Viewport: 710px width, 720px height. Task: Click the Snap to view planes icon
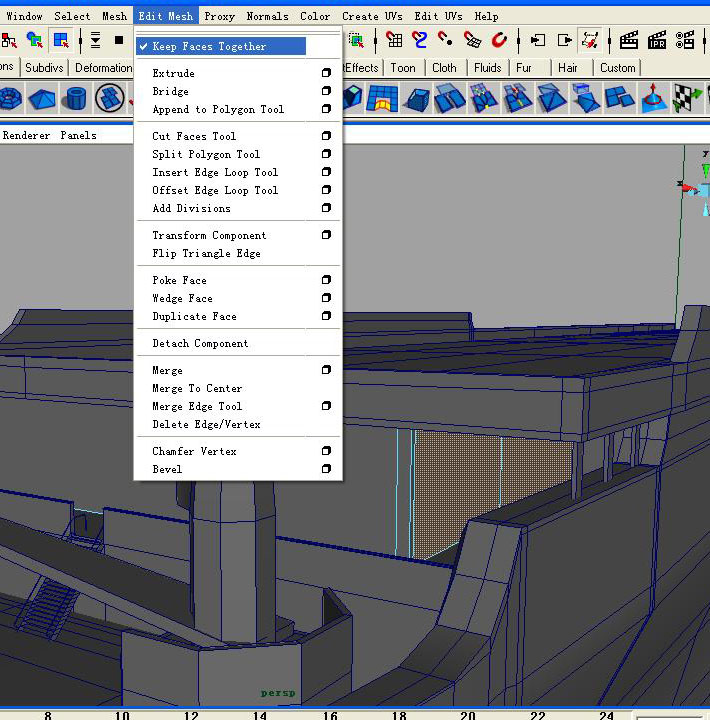point(472,40)
